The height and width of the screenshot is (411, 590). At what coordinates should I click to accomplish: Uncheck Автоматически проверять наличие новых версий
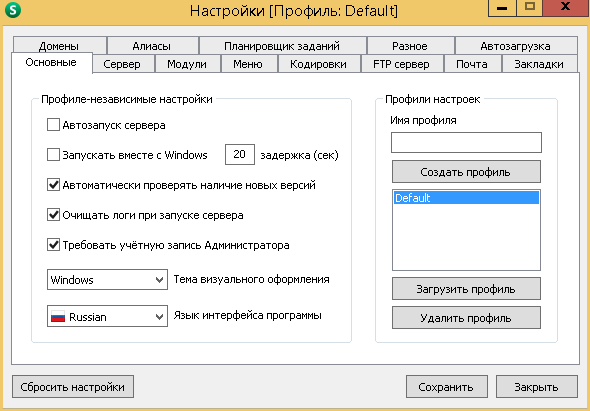[53, 185]
